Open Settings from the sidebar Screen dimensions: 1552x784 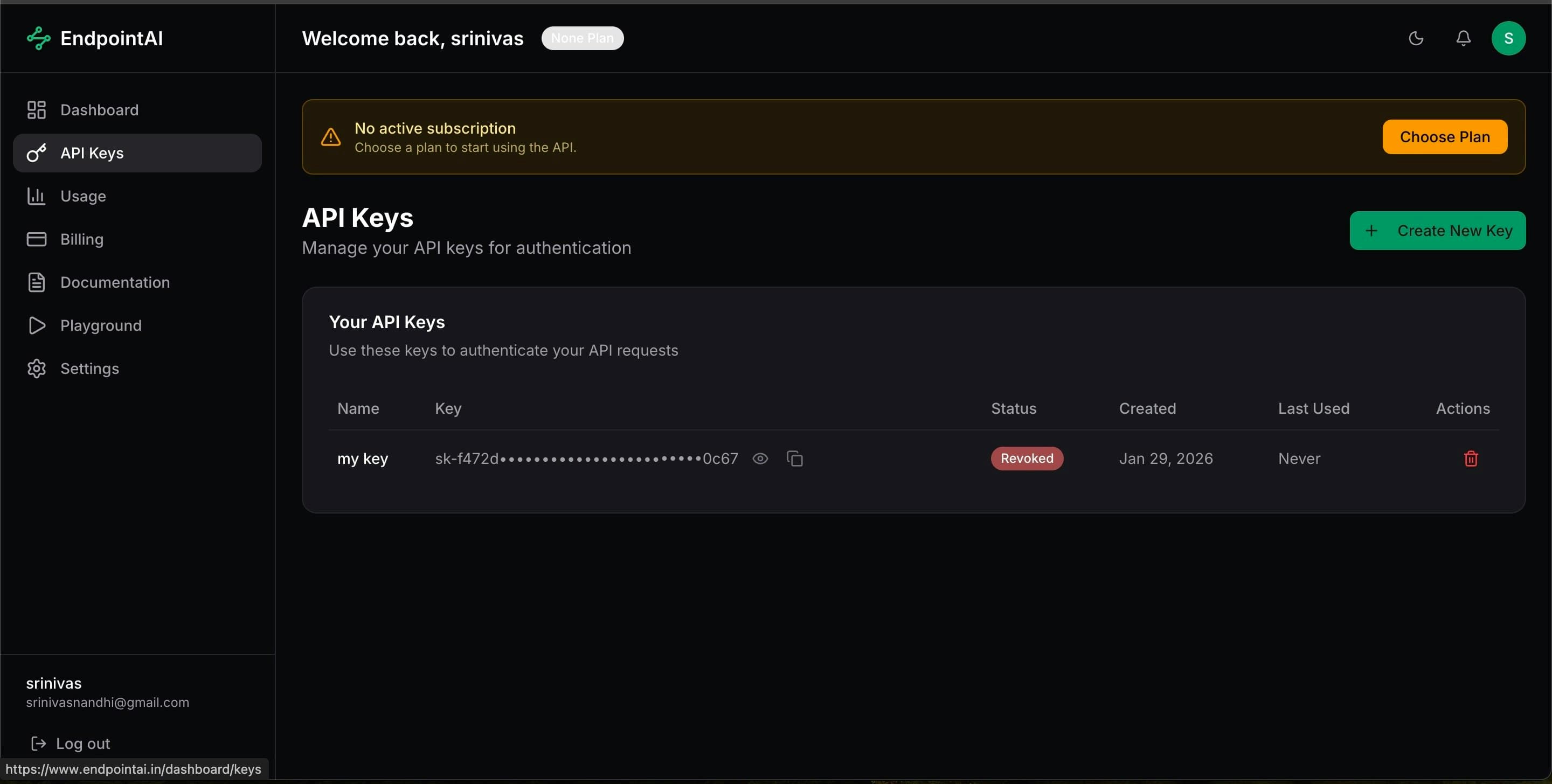point(89,368)
